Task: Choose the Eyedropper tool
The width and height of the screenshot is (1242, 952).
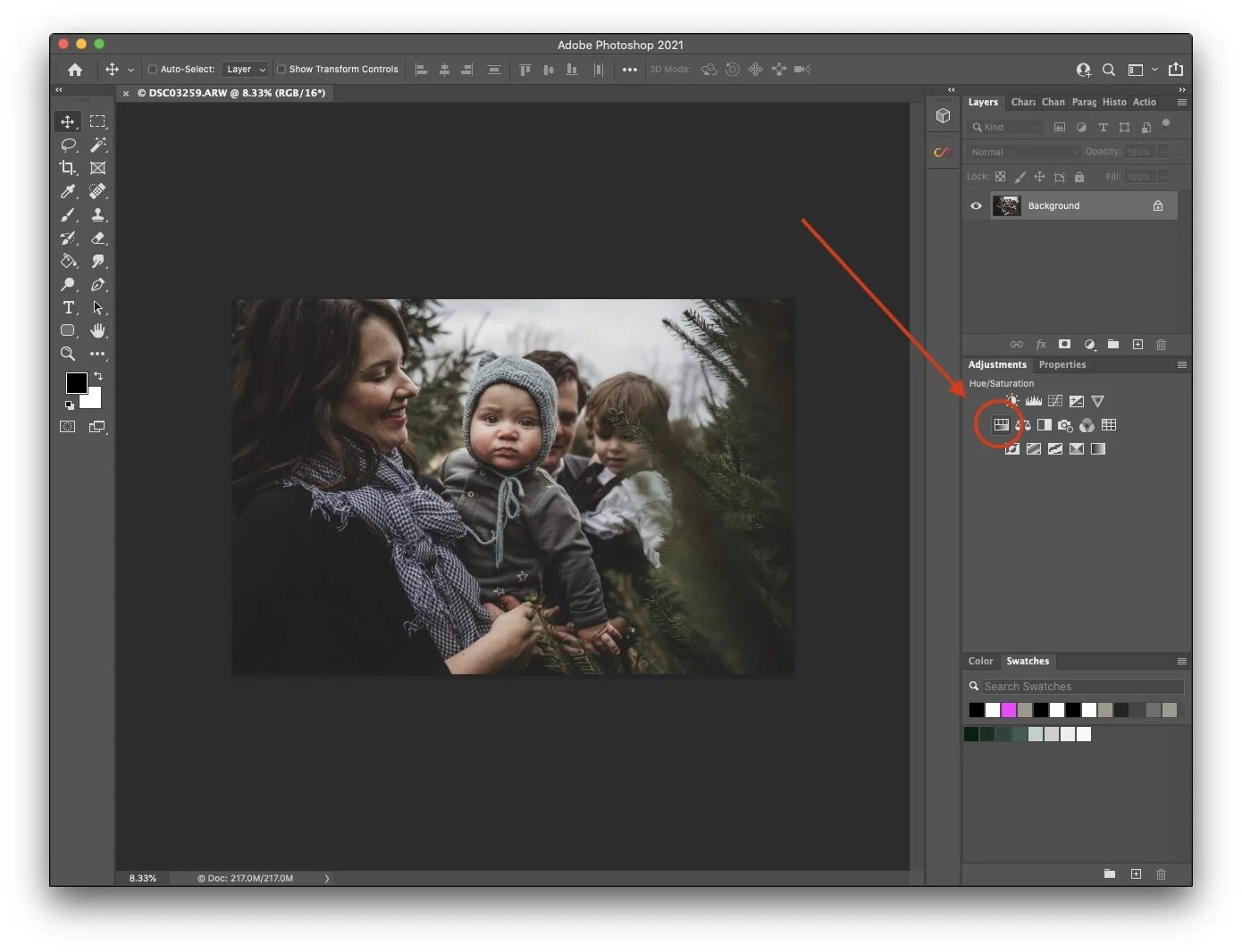Action: point(68,191)
